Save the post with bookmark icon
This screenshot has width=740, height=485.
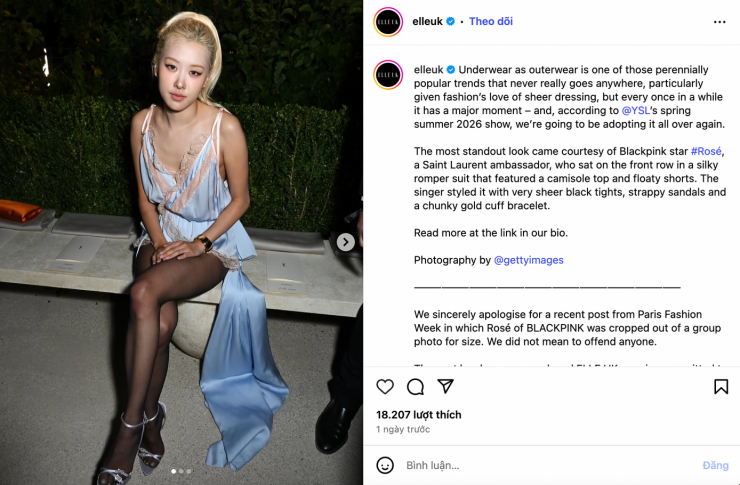click(721, 387)
